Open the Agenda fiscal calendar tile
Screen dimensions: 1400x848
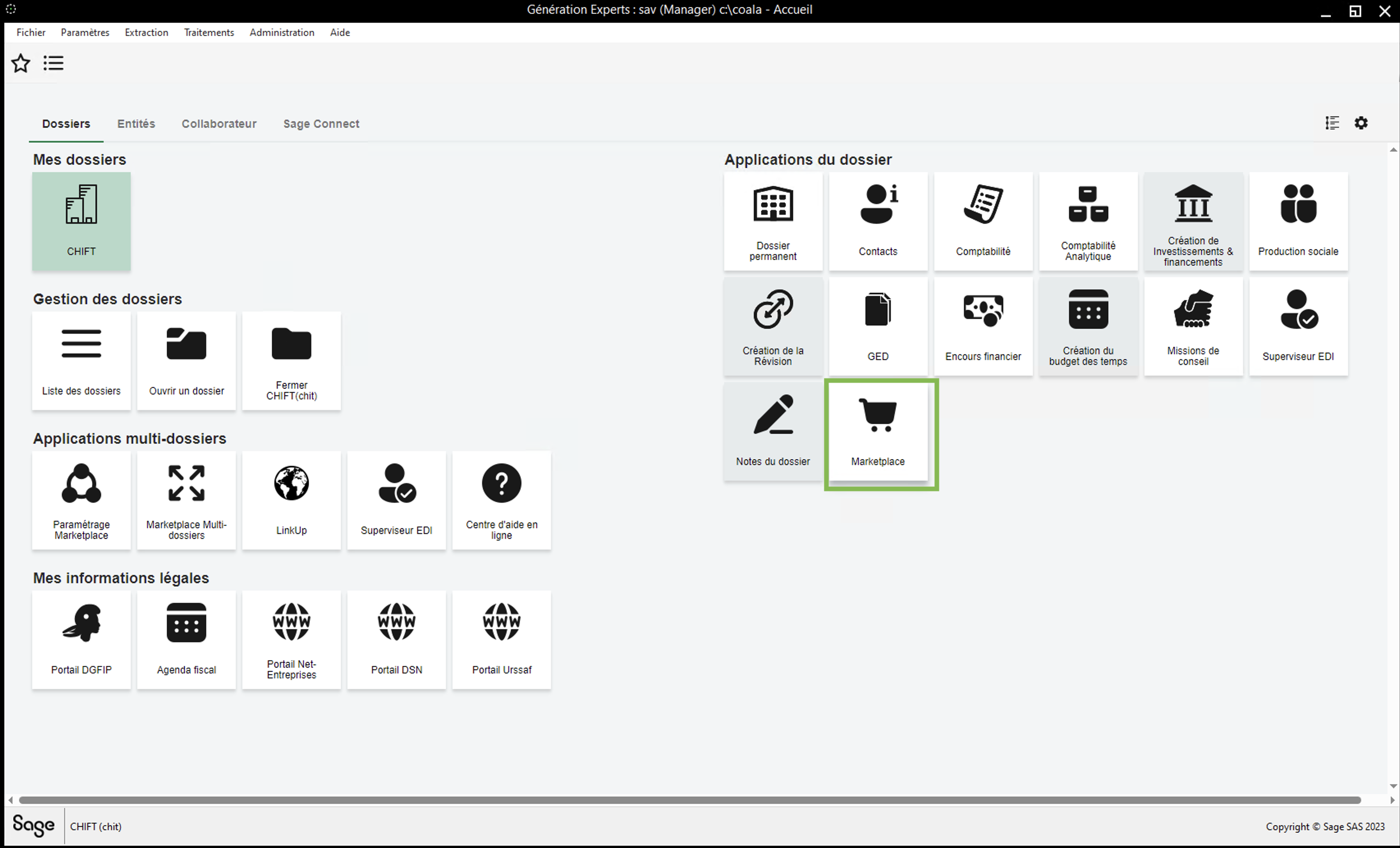186,640
